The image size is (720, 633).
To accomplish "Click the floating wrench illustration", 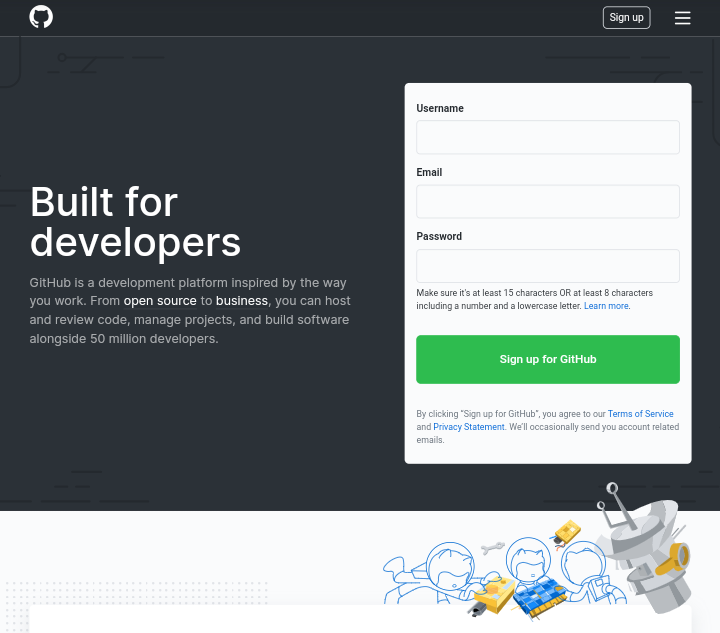I will [x=493, y=548].
